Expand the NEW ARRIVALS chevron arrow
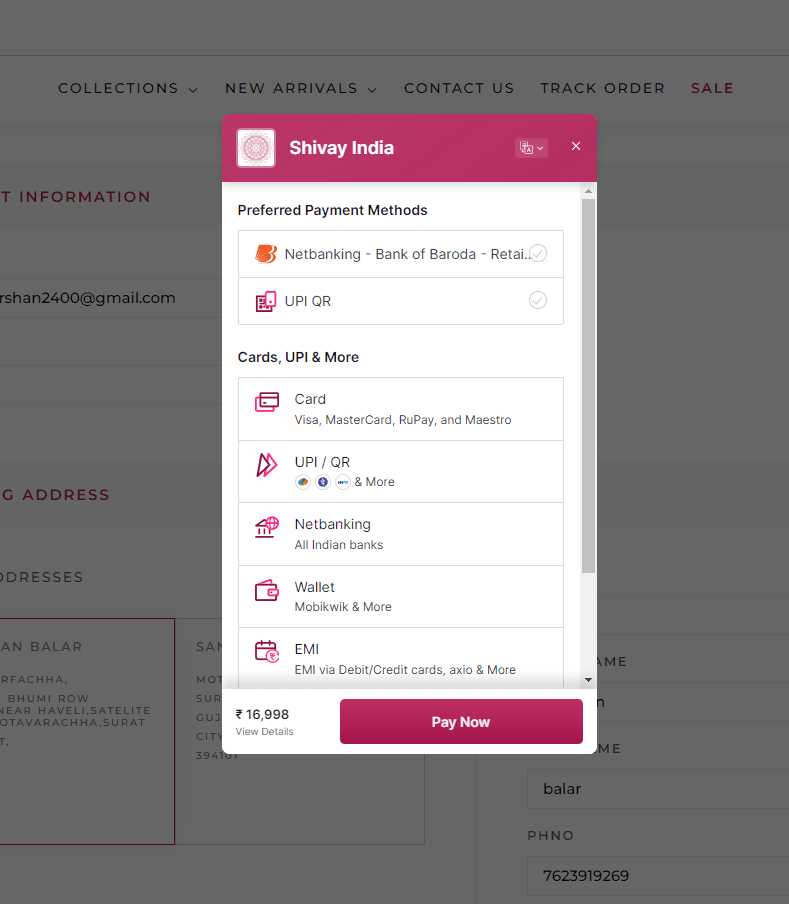 click(x=372, y=90)
